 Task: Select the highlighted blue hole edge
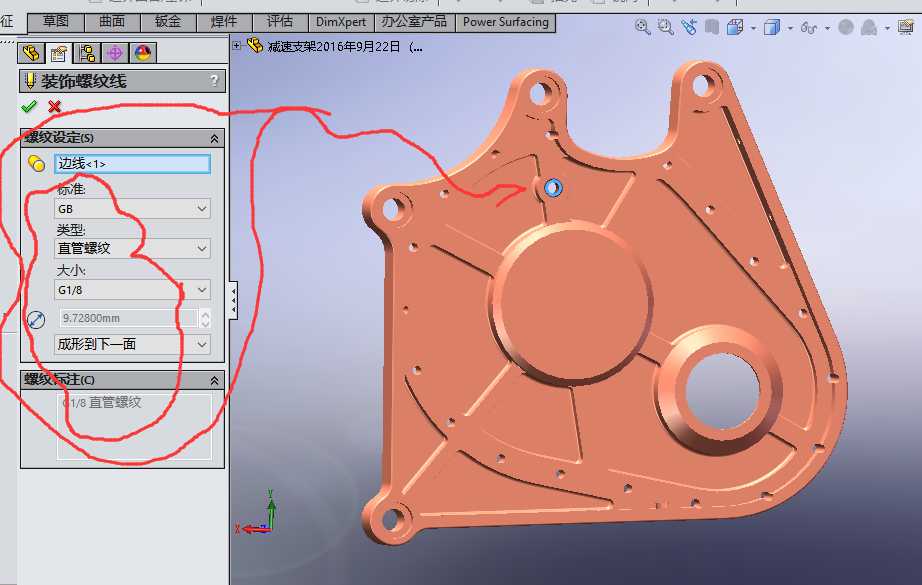(x=553, y=188)
